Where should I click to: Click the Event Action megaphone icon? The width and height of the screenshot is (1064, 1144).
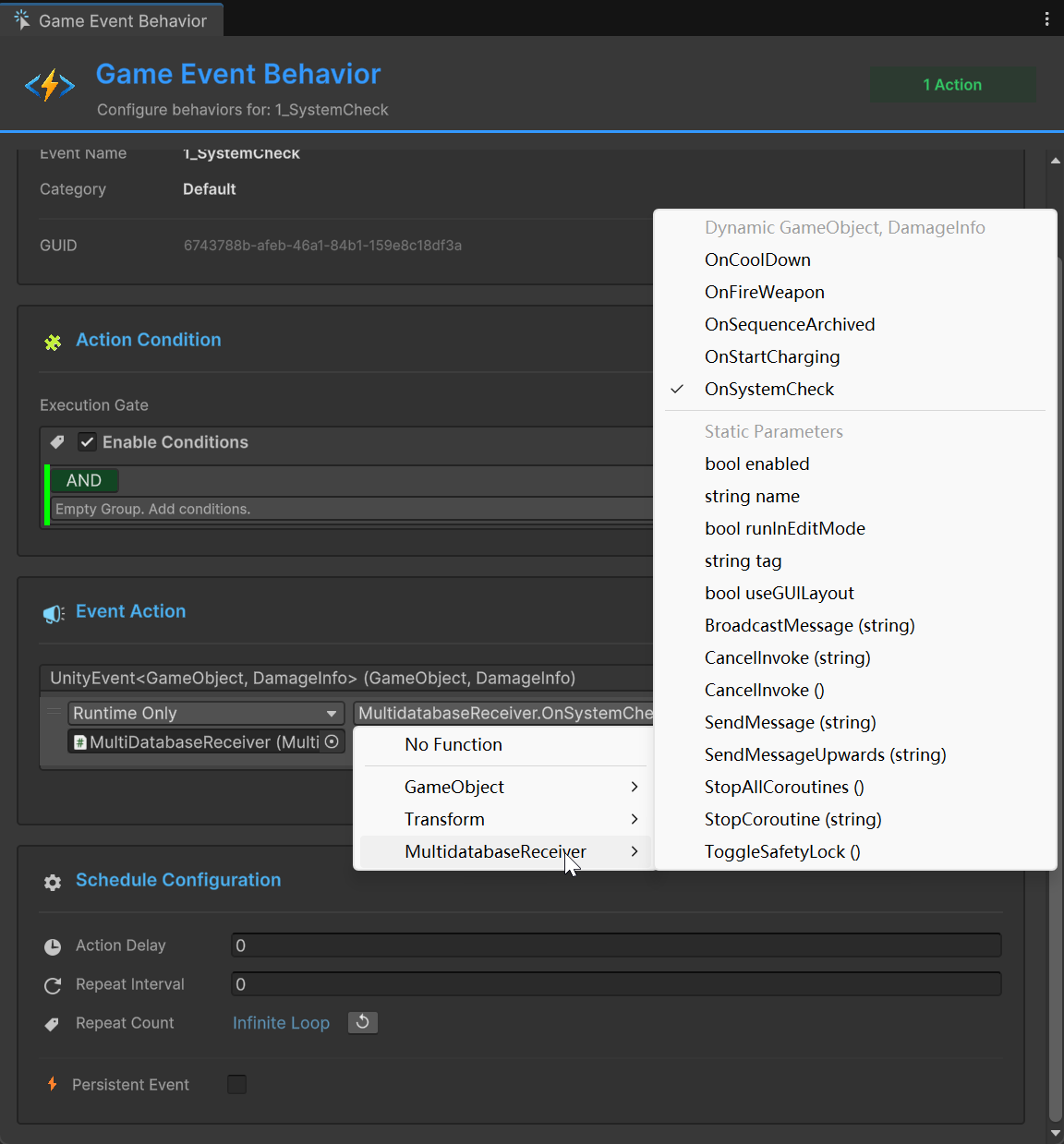click(53, 614)
